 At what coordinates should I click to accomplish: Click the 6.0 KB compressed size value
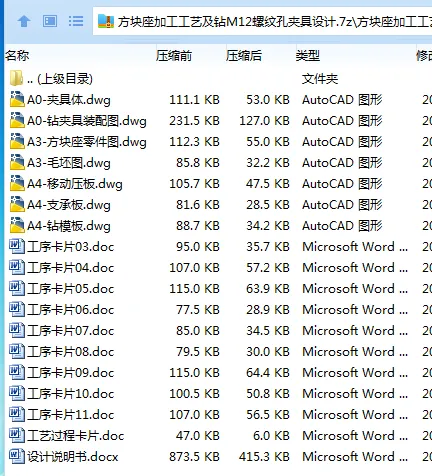[271, 436]
